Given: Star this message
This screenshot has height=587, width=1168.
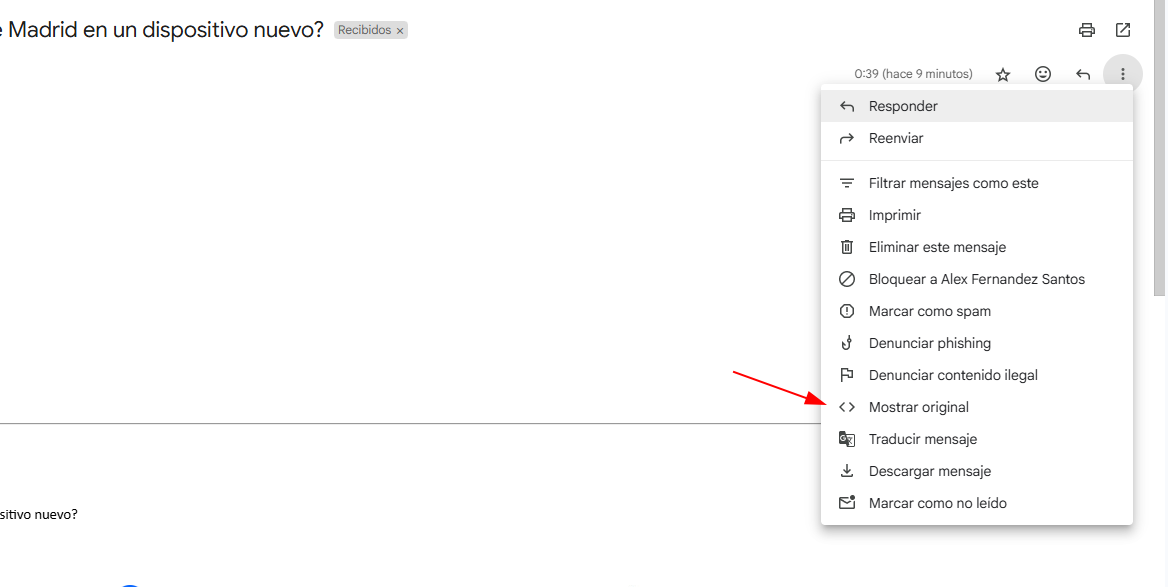Looking at the screenshot, I should 1003,74.
